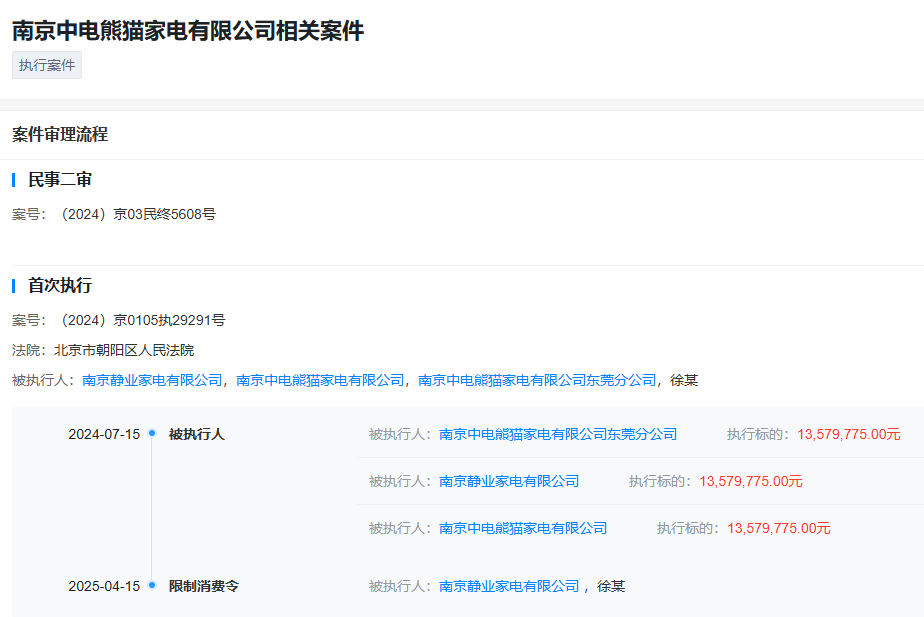Click 13,579,775.00元 amount for 东莞分公司
The height and width of the screenshot is (617, 924).
tap(849, 434)
